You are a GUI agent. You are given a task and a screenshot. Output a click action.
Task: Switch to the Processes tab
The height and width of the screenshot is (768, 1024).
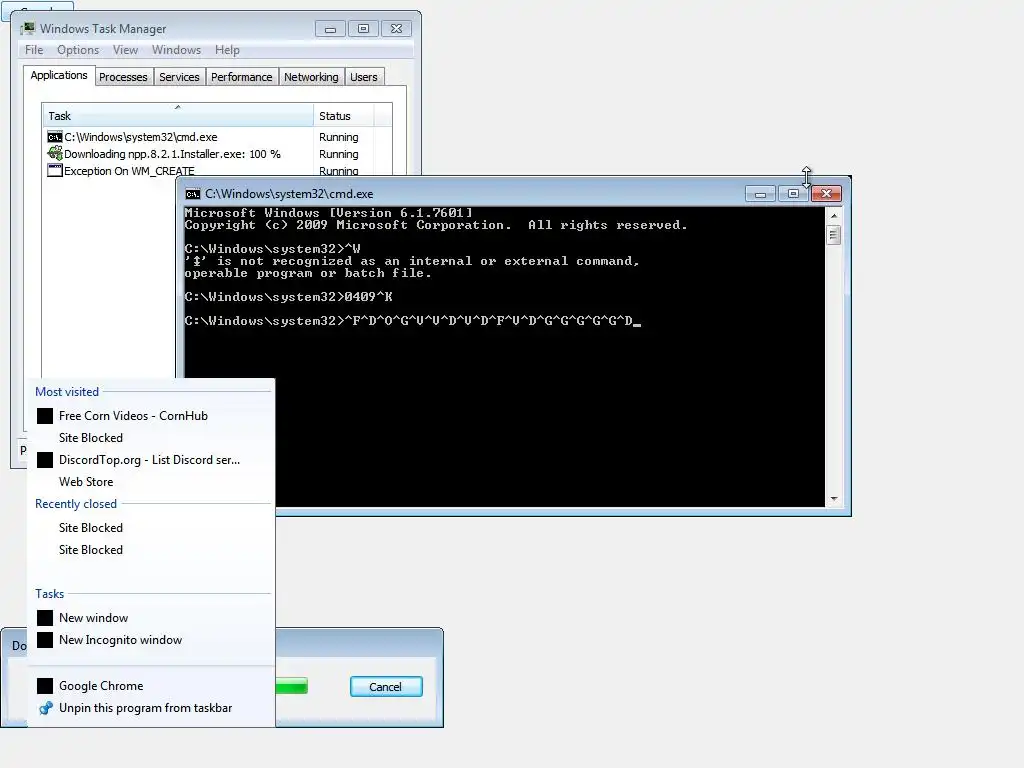tap(123, 77)
